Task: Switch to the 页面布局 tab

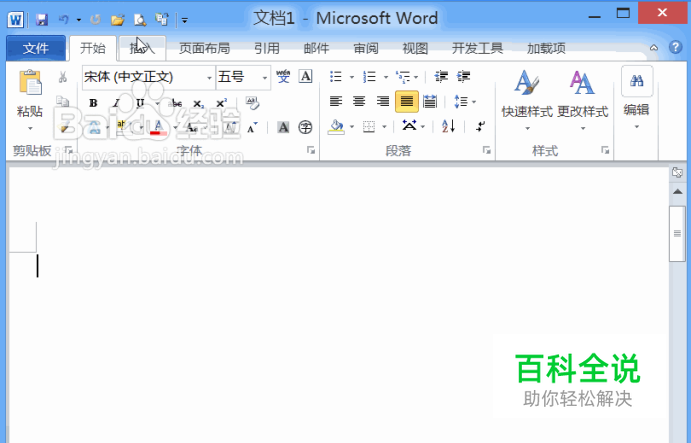Action: point(204,48)
